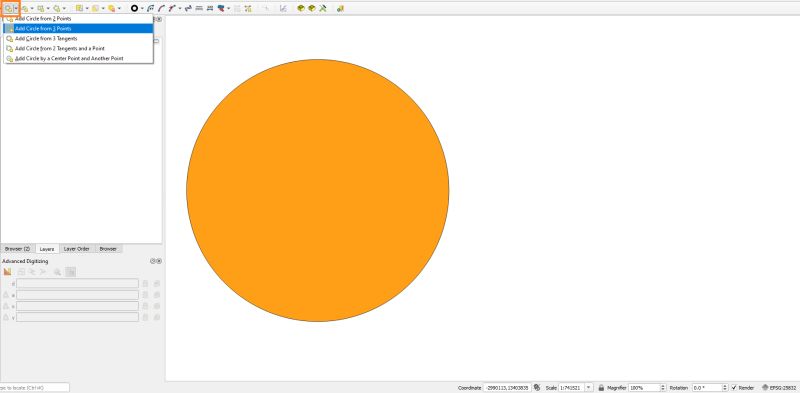Choose Add Circle from 3 Points

pos(79,29)
